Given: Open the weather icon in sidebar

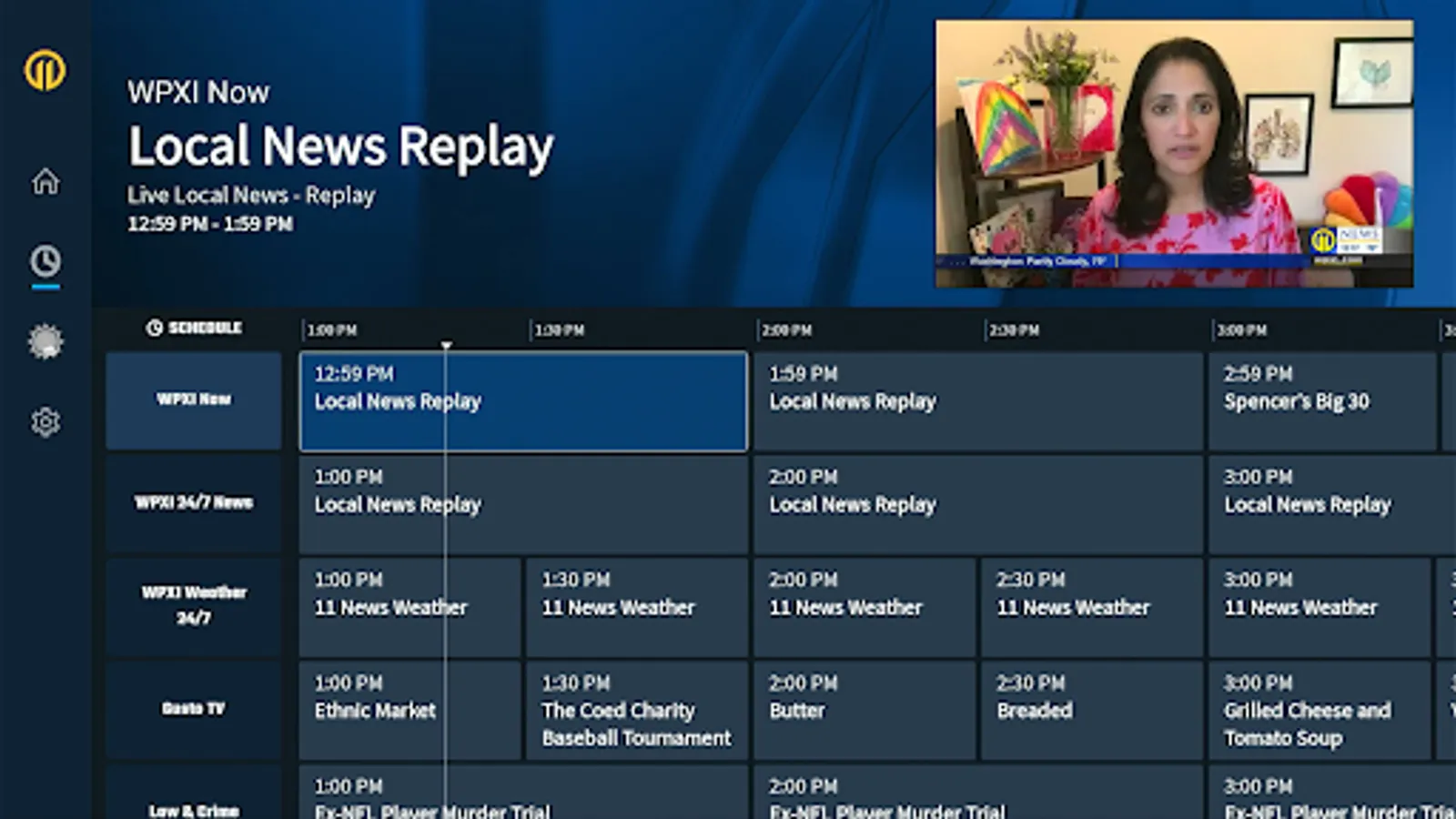Looking at the screenshot, I should point(45,342).
